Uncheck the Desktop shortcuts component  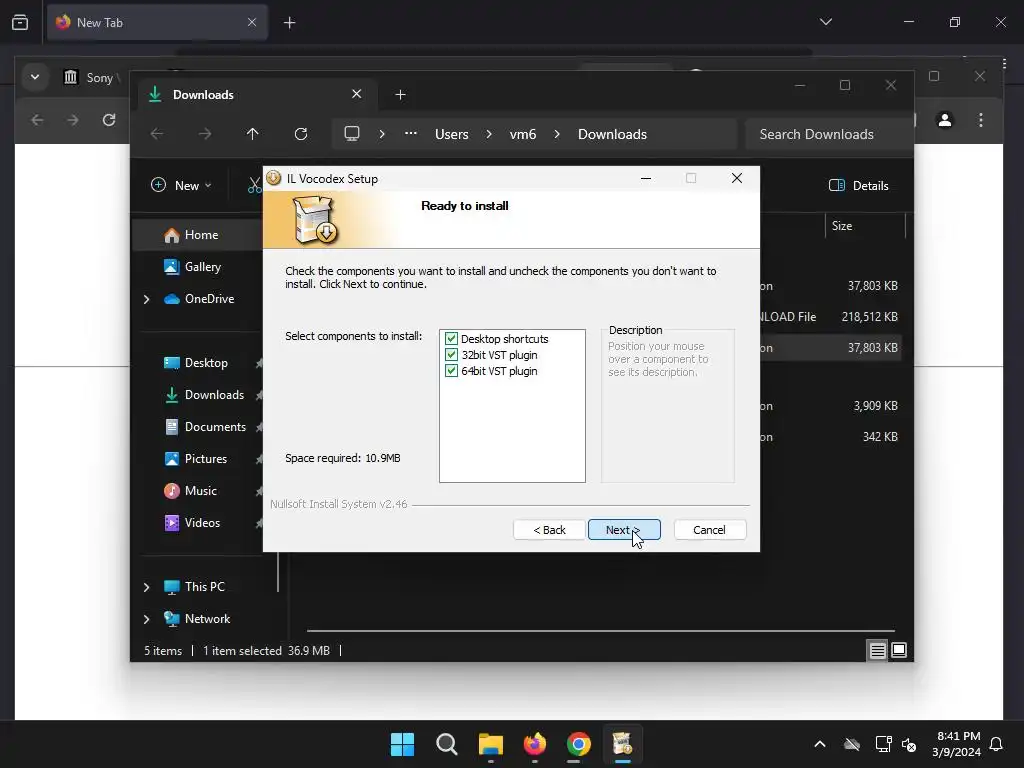[451, 338]
